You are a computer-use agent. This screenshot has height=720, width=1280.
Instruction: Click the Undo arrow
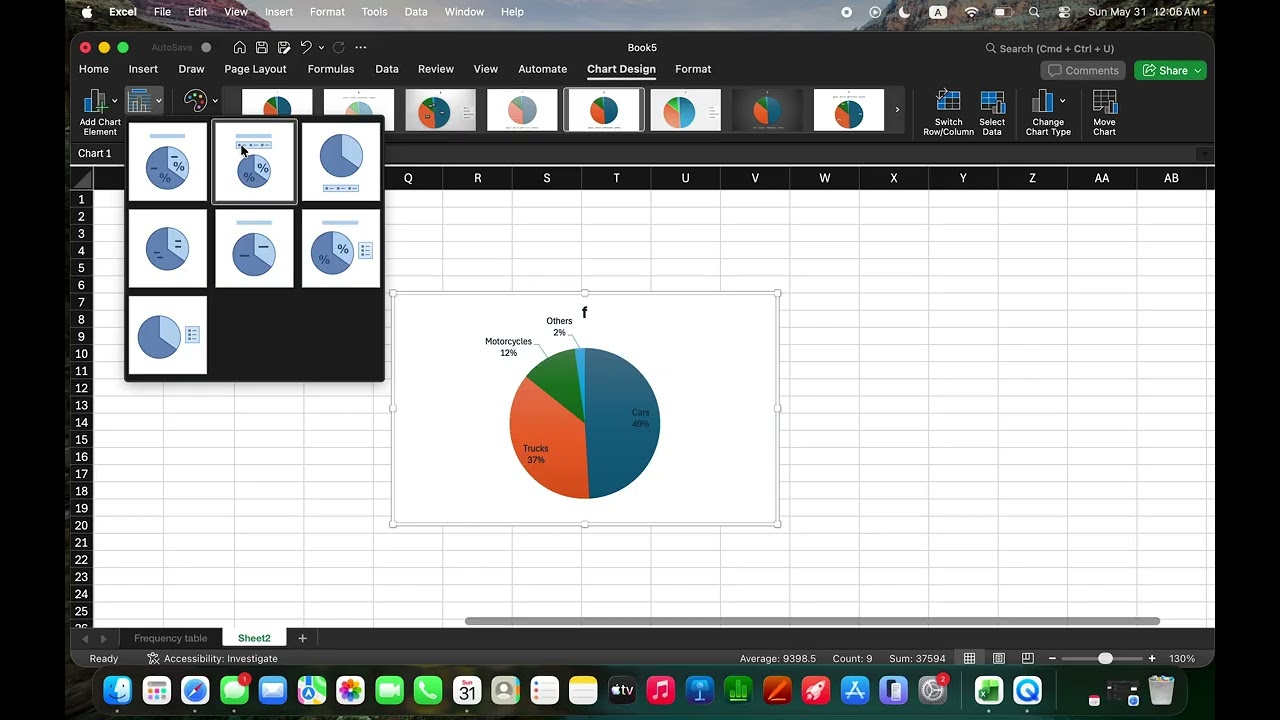click(306, 47)
